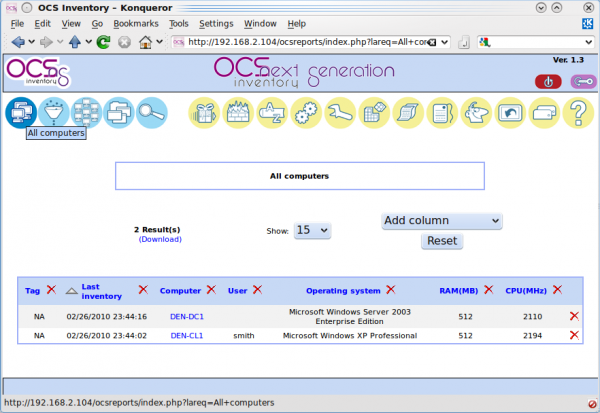Remove the Computer column with red X
The height and width of the screenshot is (413, 600).
click(211, 290)
